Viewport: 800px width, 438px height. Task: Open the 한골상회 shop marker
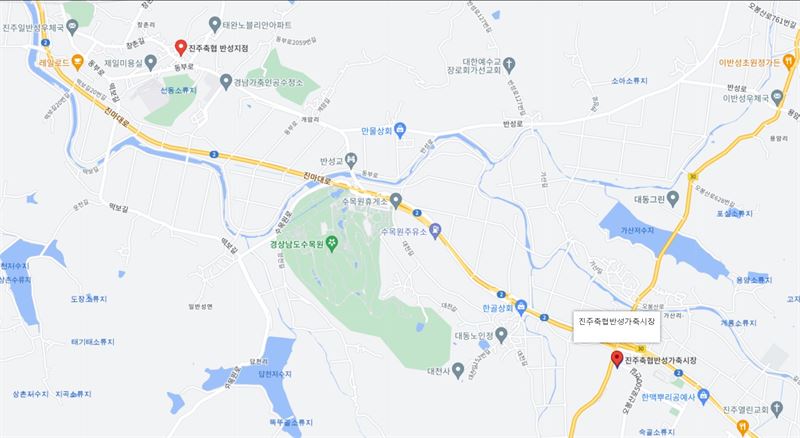point(520,307)
